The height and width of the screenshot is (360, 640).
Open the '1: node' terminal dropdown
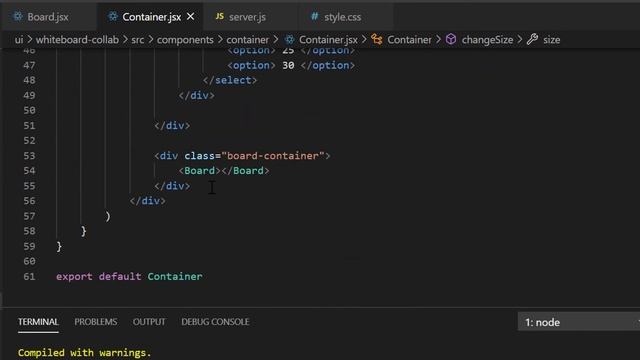point(578,322)
